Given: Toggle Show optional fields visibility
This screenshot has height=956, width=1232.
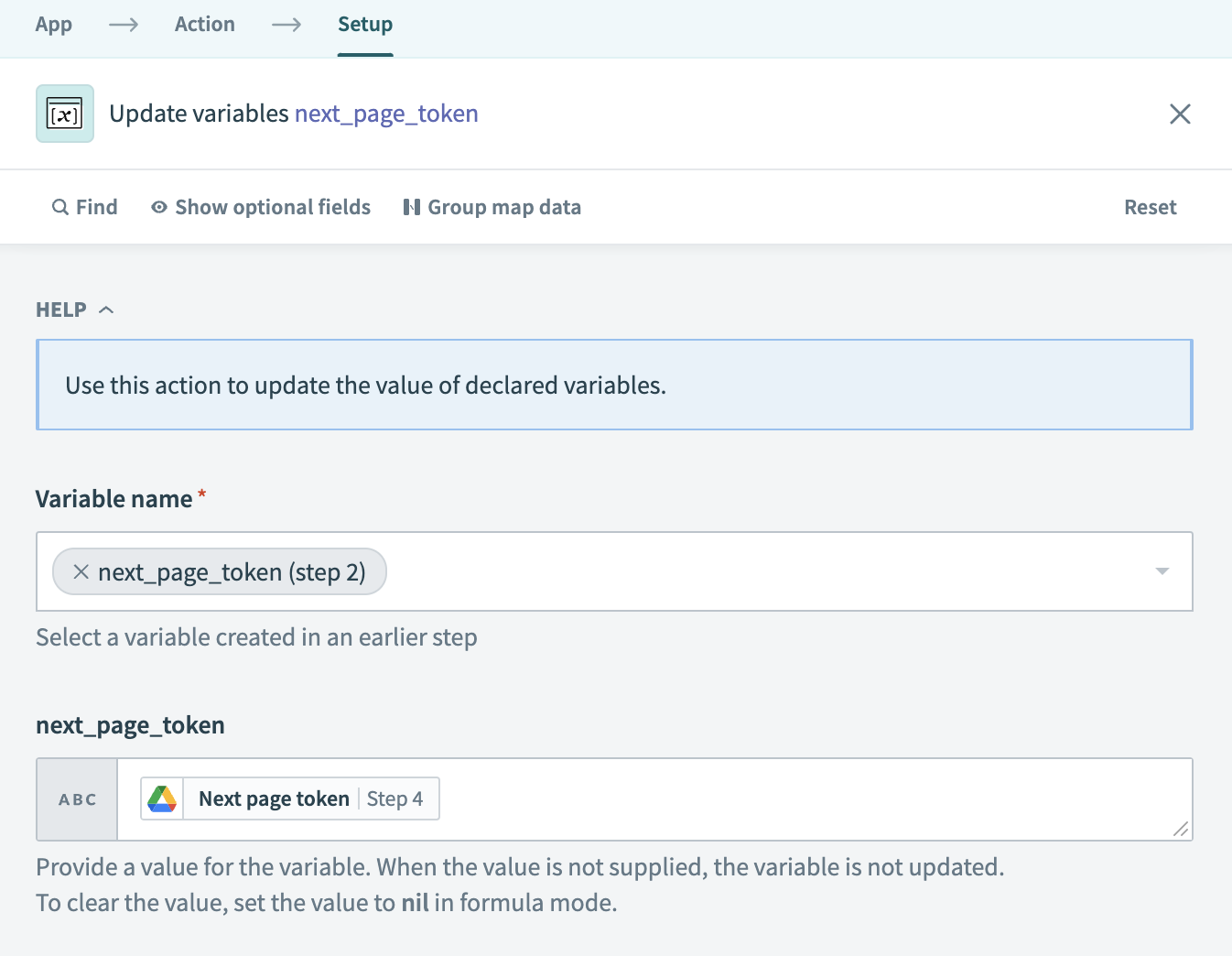Looking at the screenshot, I should [272, 207].
